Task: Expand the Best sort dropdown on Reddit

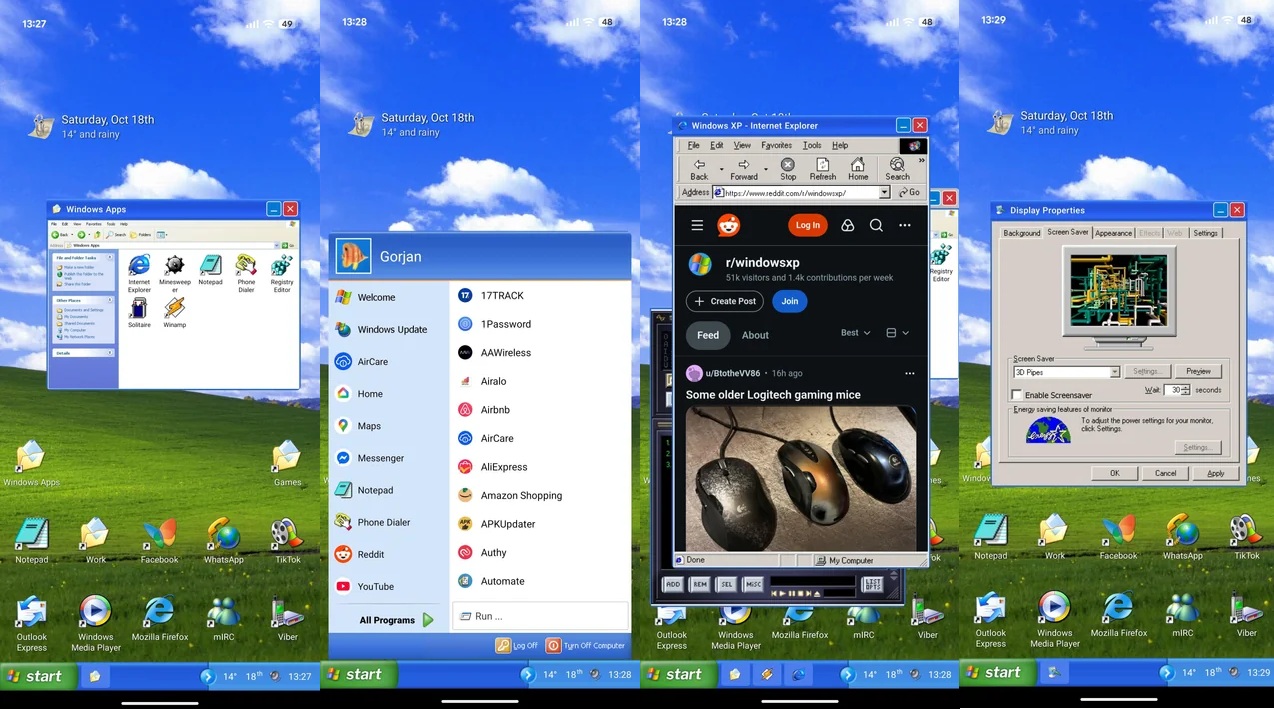Action: 855,333
